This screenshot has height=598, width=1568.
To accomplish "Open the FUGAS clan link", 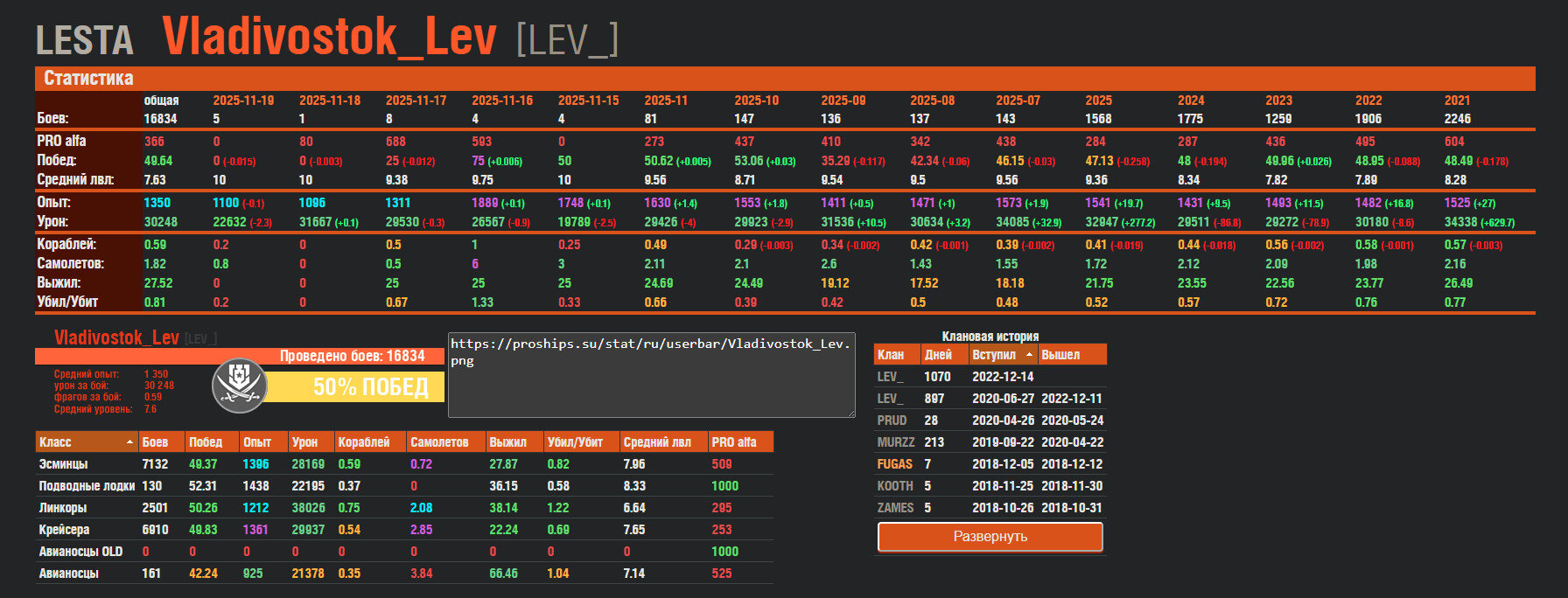I will click(894, 464).
